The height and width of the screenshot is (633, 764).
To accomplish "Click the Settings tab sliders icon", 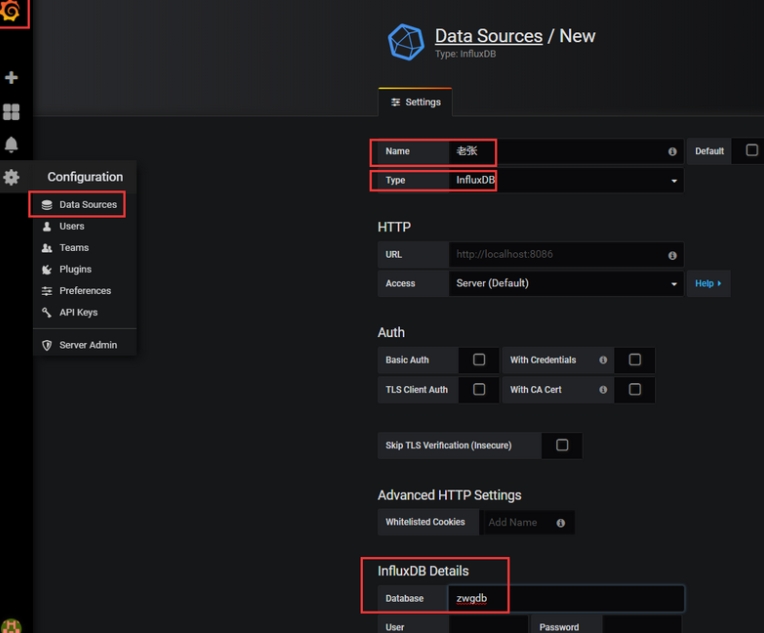I will click(x=396, y=102).
